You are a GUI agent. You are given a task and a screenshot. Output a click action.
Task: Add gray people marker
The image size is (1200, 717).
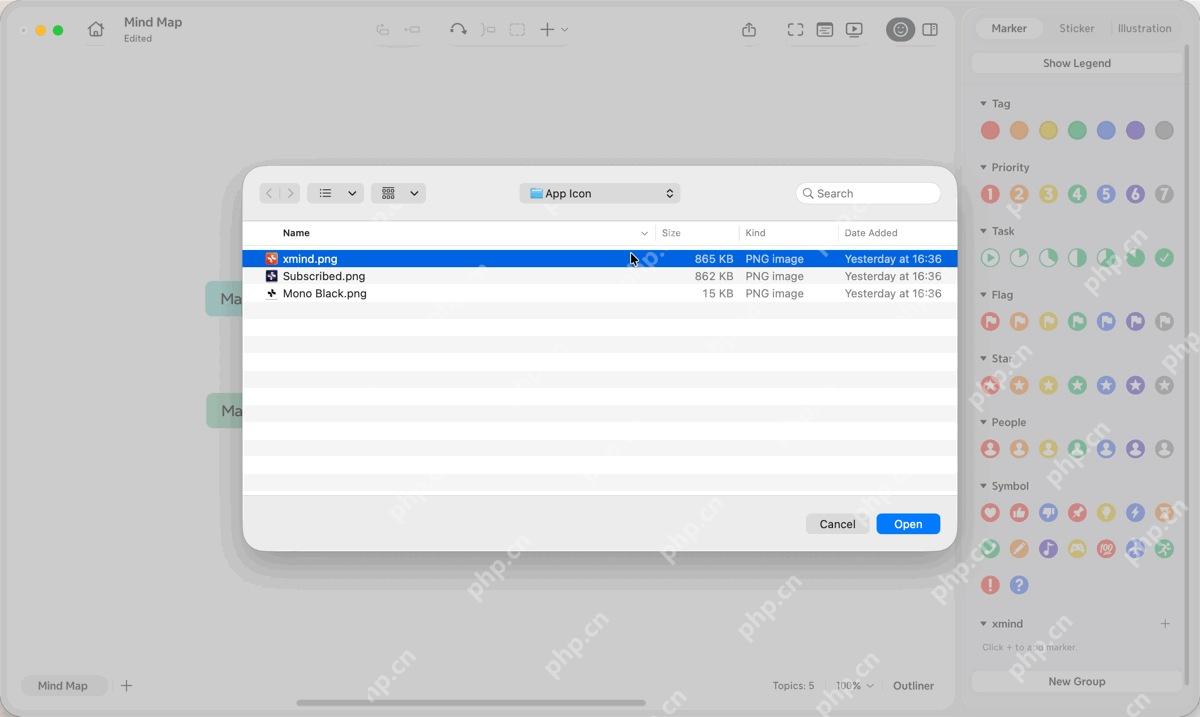coord(1164,449)
